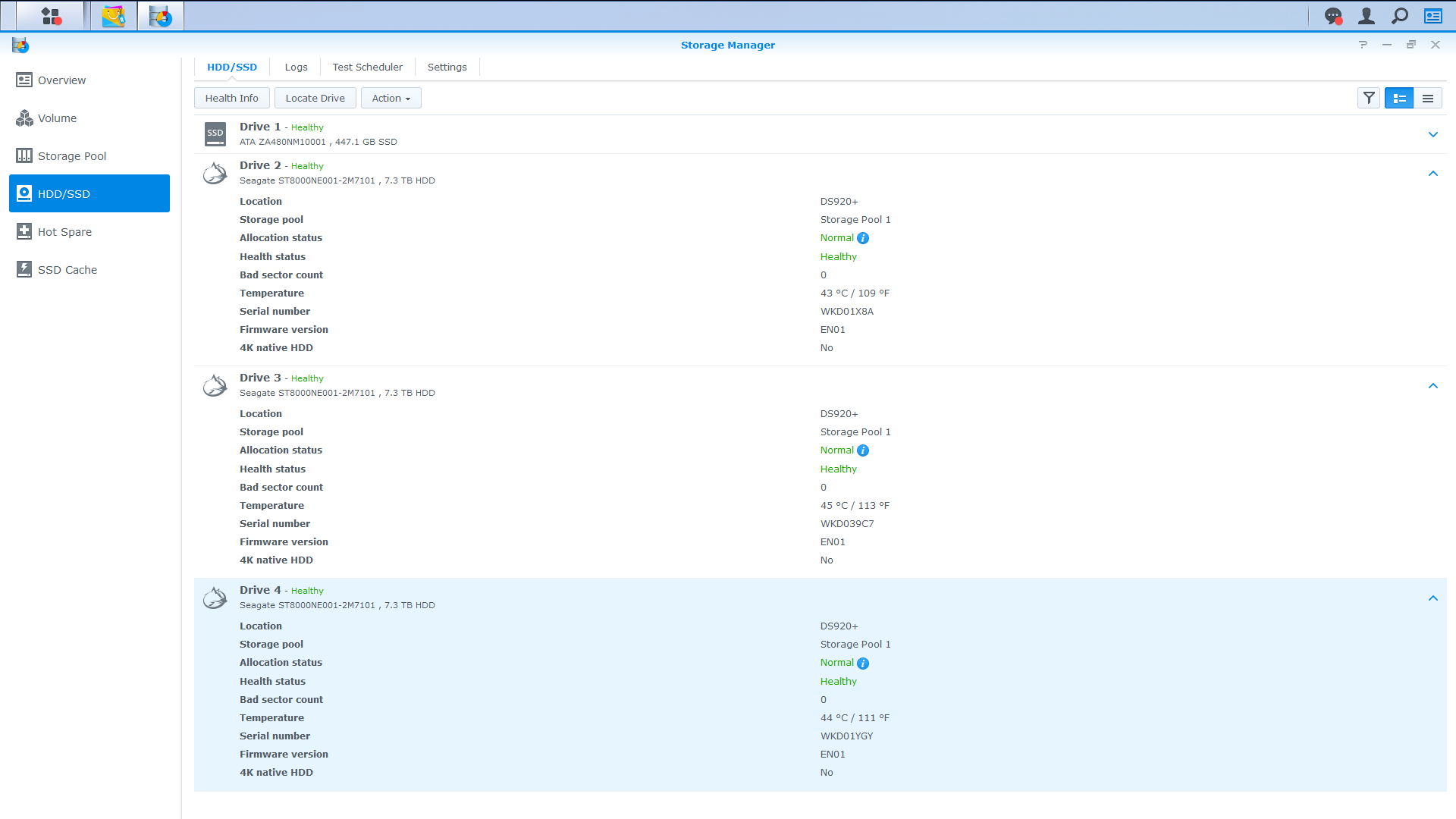Collapse Drive 2 details chevron
1456x819 pixels.
click(x=1433, y=174)
